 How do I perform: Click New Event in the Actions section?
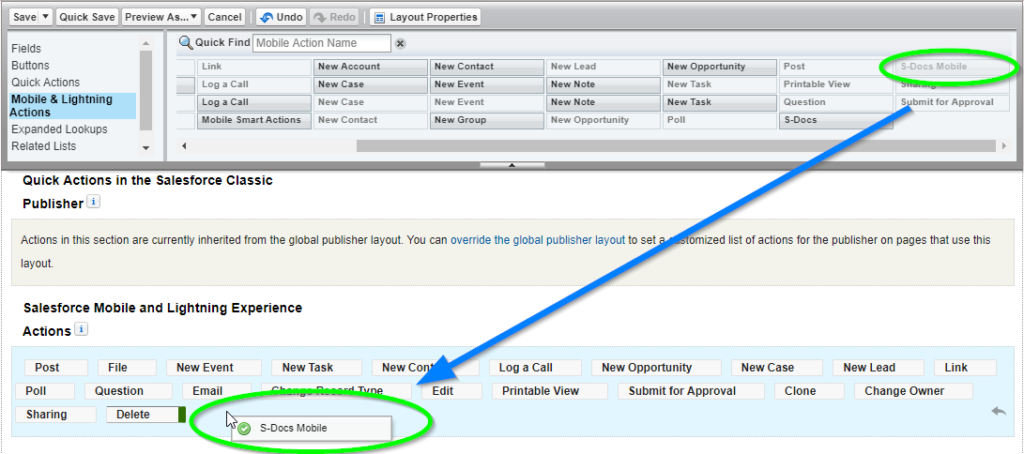tap(214, 368)
